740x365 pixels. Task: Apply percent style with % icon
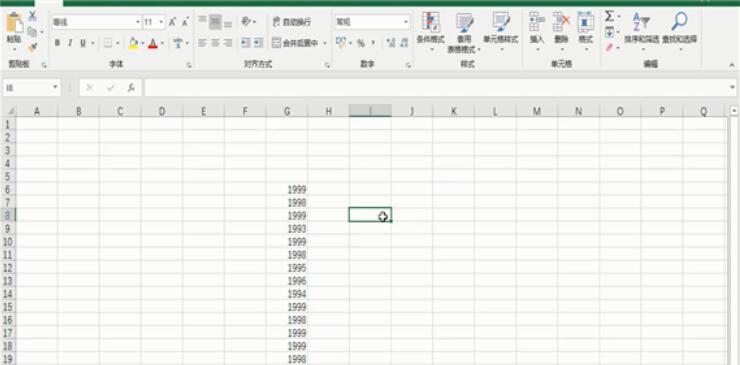click(361, 43)
